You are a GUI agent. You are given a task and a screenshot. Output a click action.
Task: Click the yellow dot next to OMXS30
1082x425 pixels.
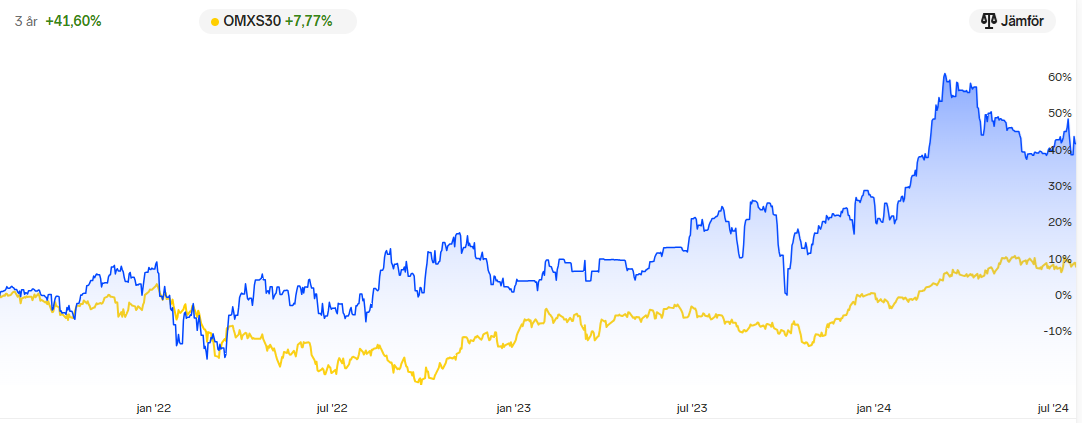215,21
